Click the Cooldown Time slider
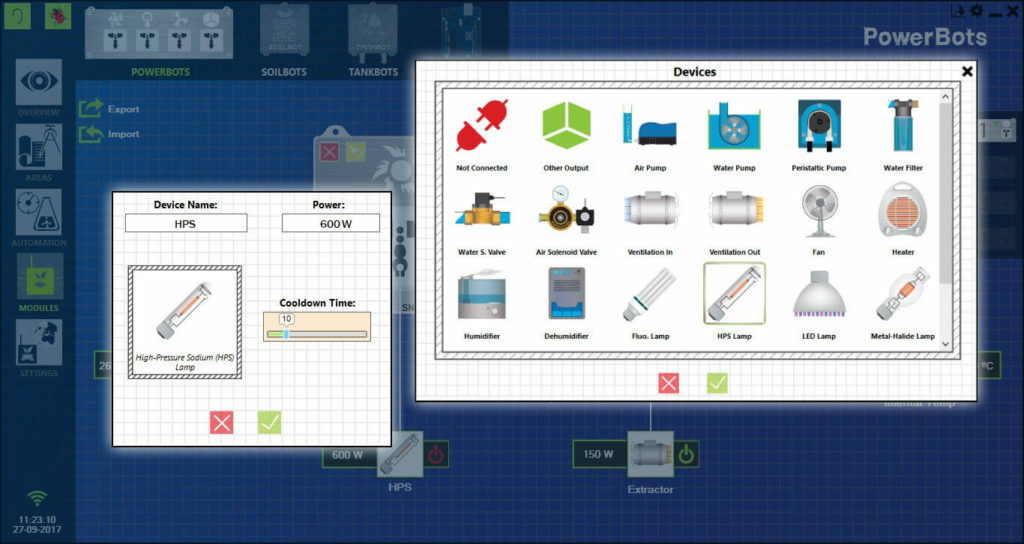Screen dimensions: 1024x544 317,334
